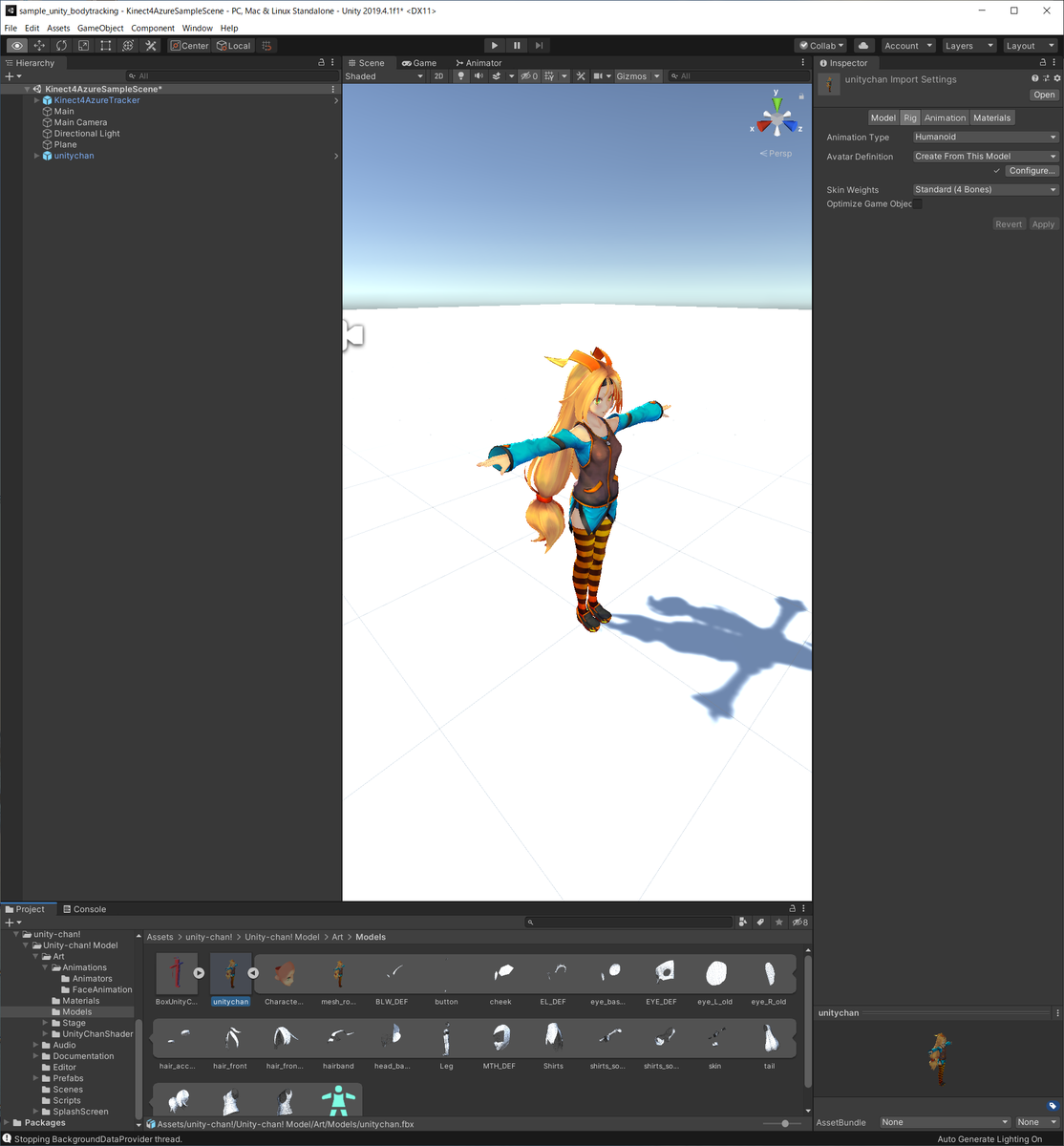The image size is (1064, 1146).
Task: Open the GameObject menu
Action: pos(100,28)
